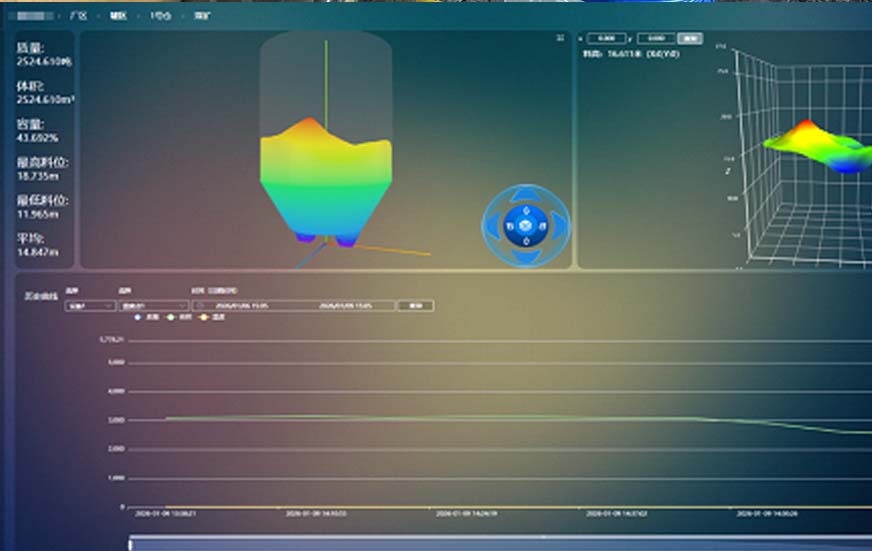Viewport: 872px width, 551px height.
Task: Click the query button beside date range
Action: 415,306
